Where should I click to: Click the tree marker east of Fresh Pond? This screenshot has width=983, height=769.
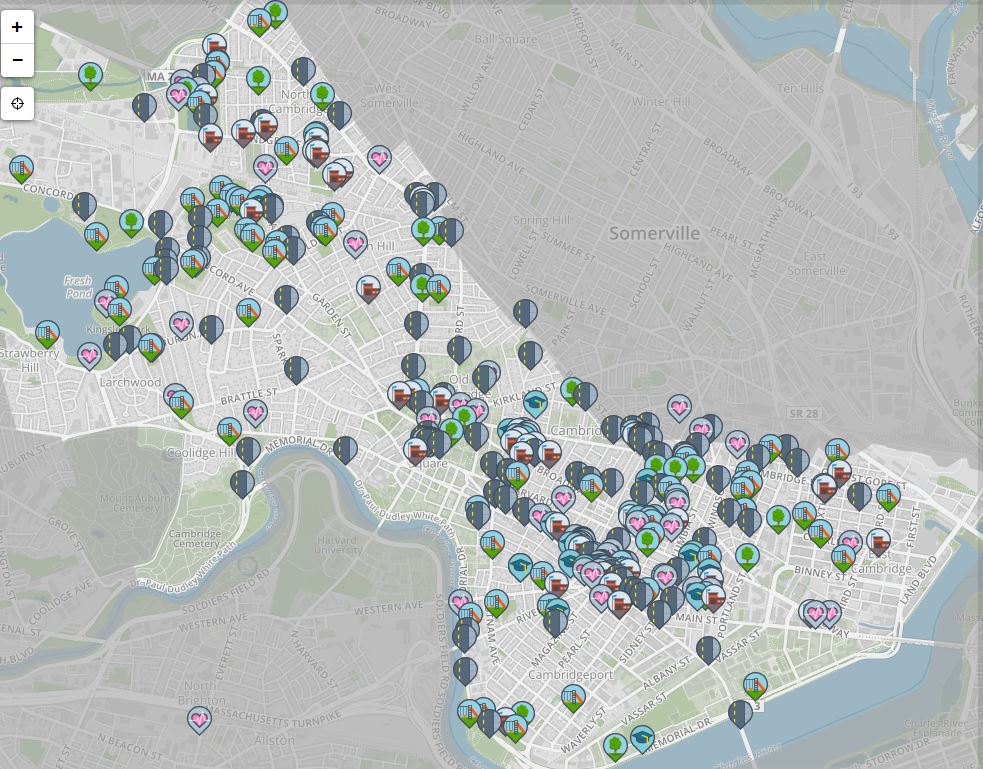click(131, 222)
